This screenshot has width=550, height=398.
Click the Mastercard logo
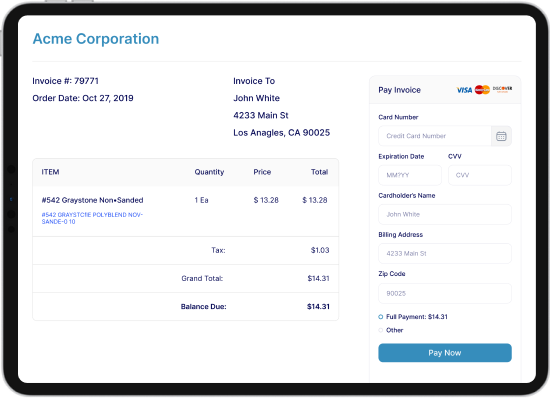pyautogui.click(x=482, y=90)
